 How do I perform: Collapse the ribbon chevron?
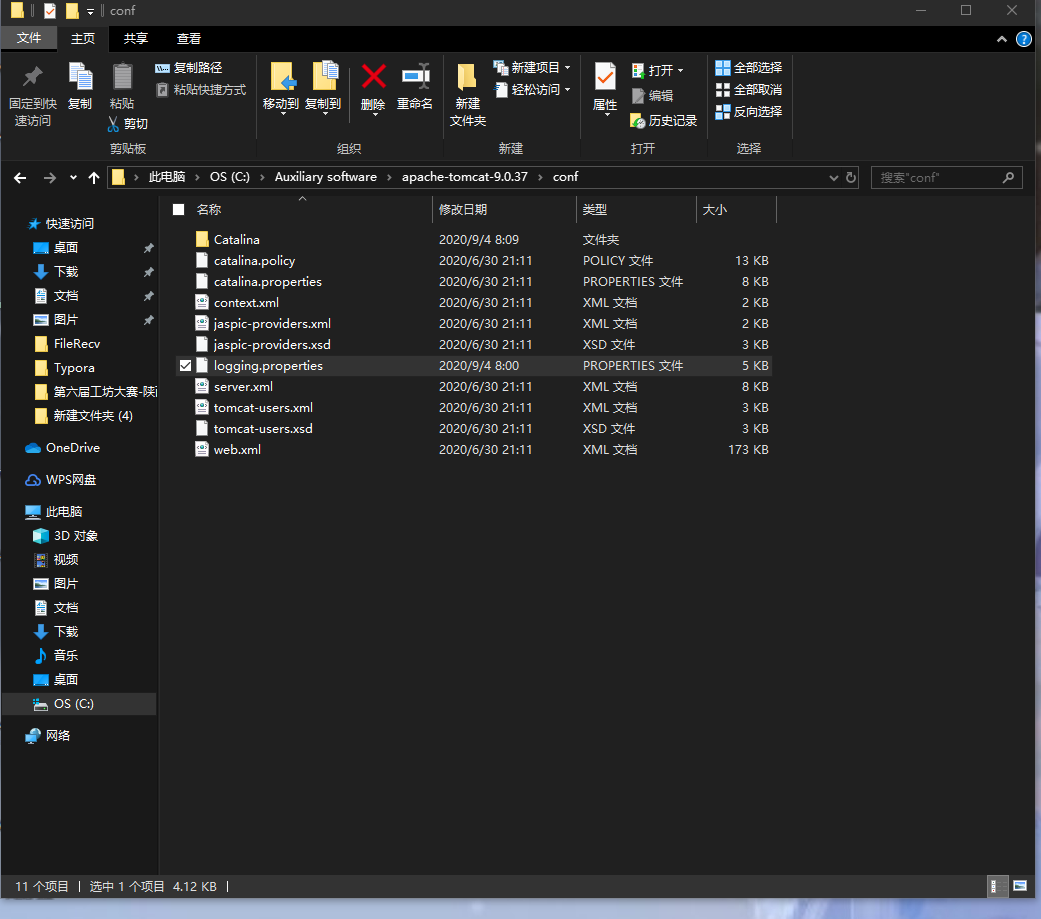pyautogui.click(x=1002, y=39)
